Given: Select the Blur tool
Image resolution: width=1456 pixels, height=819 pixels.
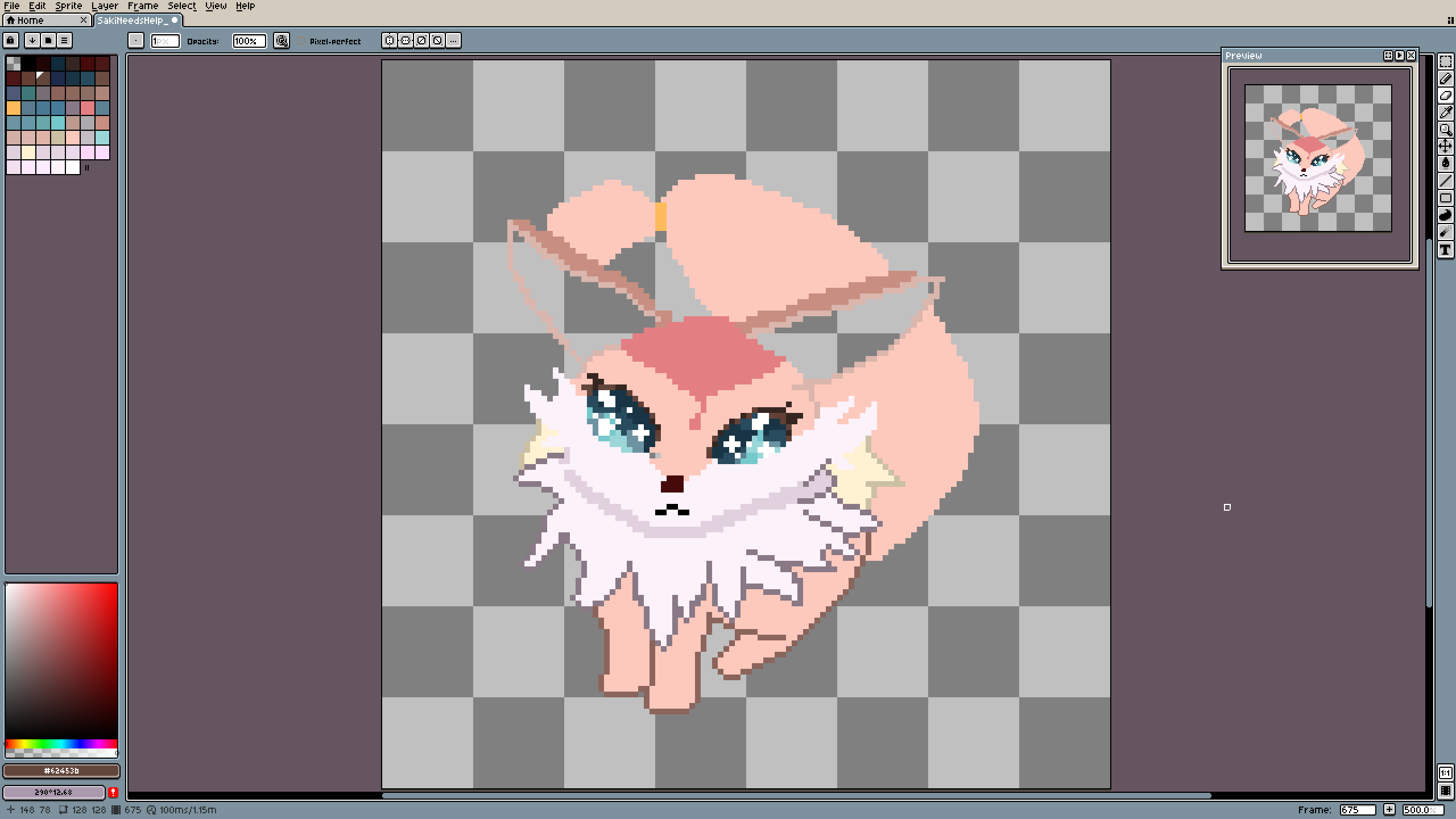Looking at the screenshot, I should (1445, 232).
